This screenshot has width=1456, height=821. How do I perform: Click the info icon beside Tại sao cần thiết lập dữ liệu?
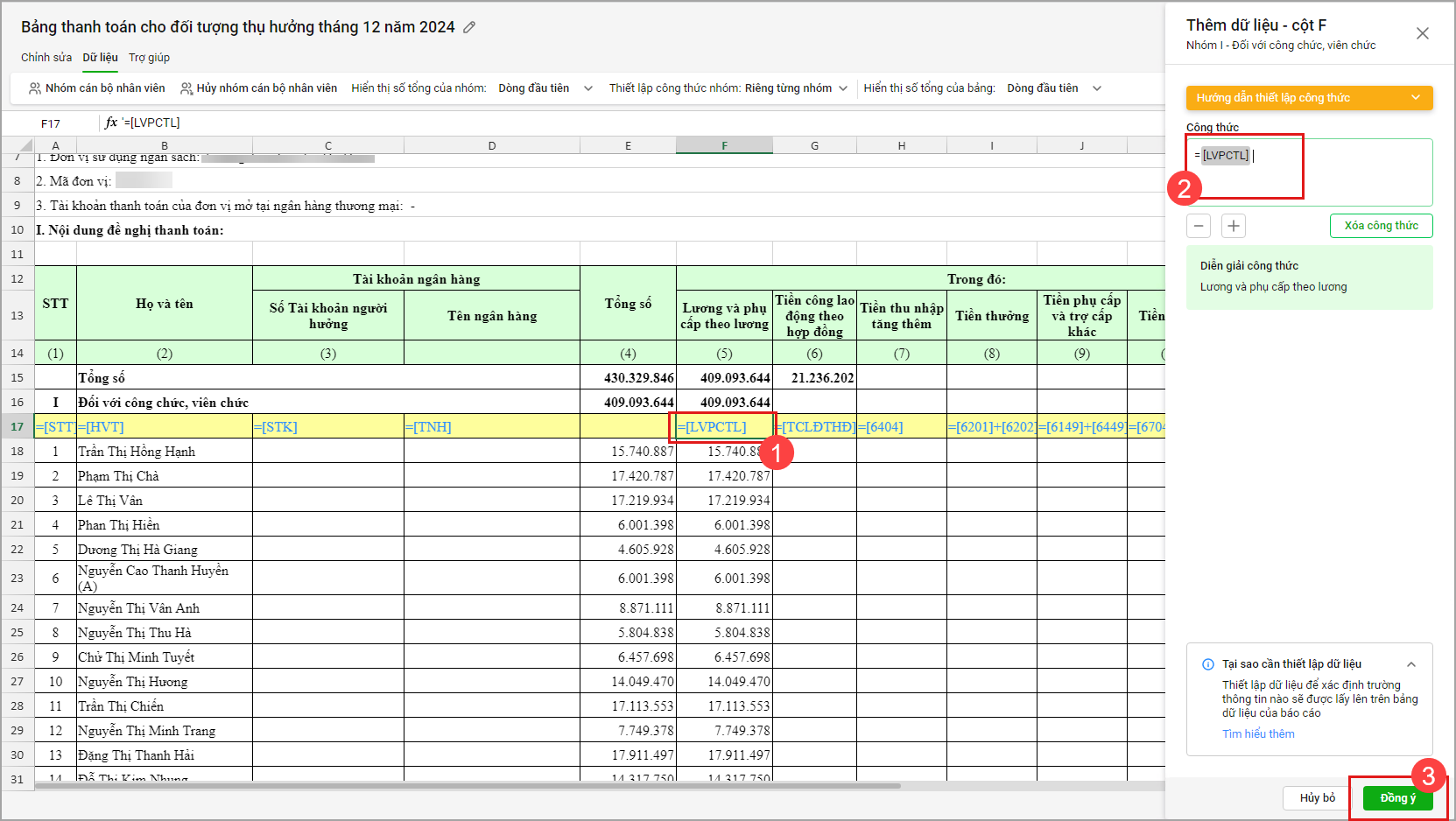1208,664
